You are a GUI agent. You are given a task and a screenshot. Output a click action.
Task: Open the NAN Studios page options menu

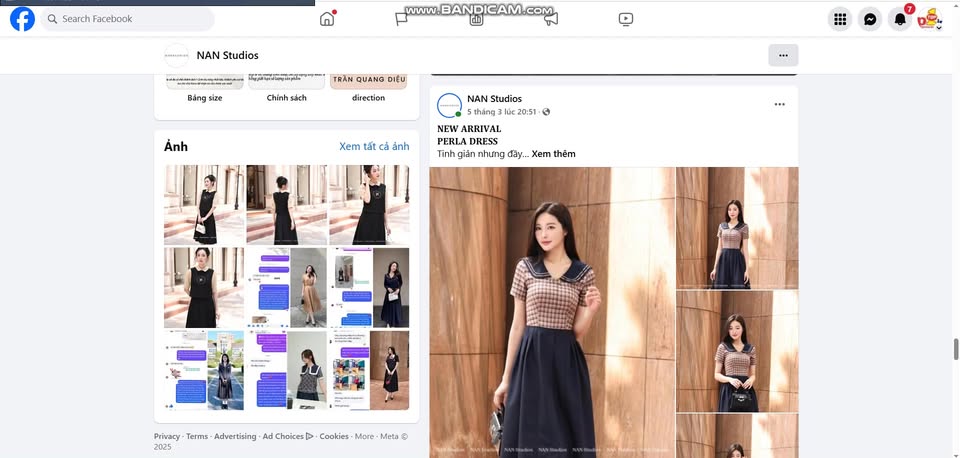[783, 55]
